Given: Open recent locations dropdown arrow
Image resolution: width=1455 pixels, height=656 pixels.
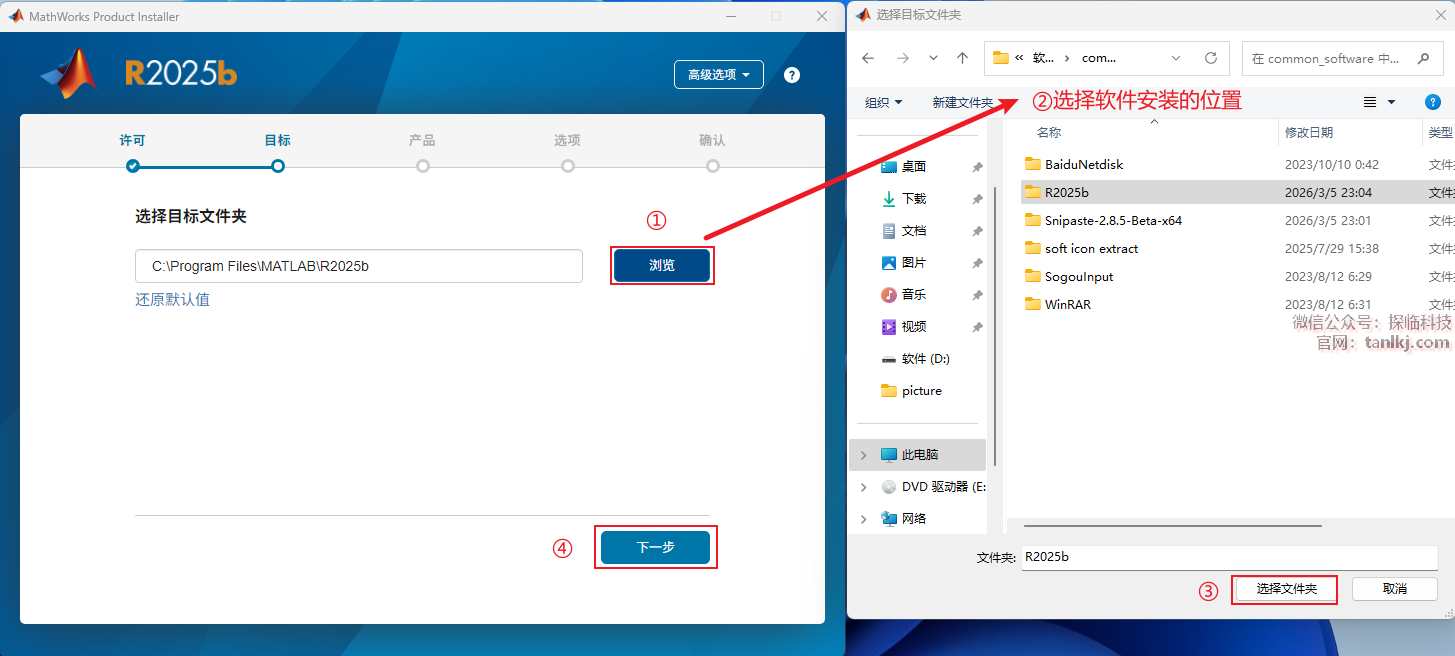Looking at the screenshot, I should point(933,58).
